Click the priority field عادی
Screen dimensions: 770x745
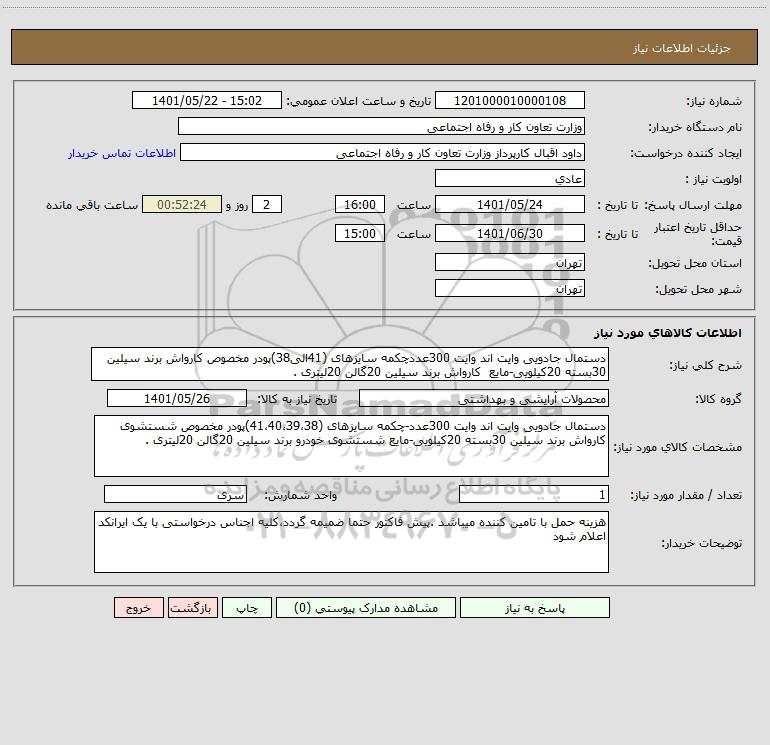(x=510, y=178)
